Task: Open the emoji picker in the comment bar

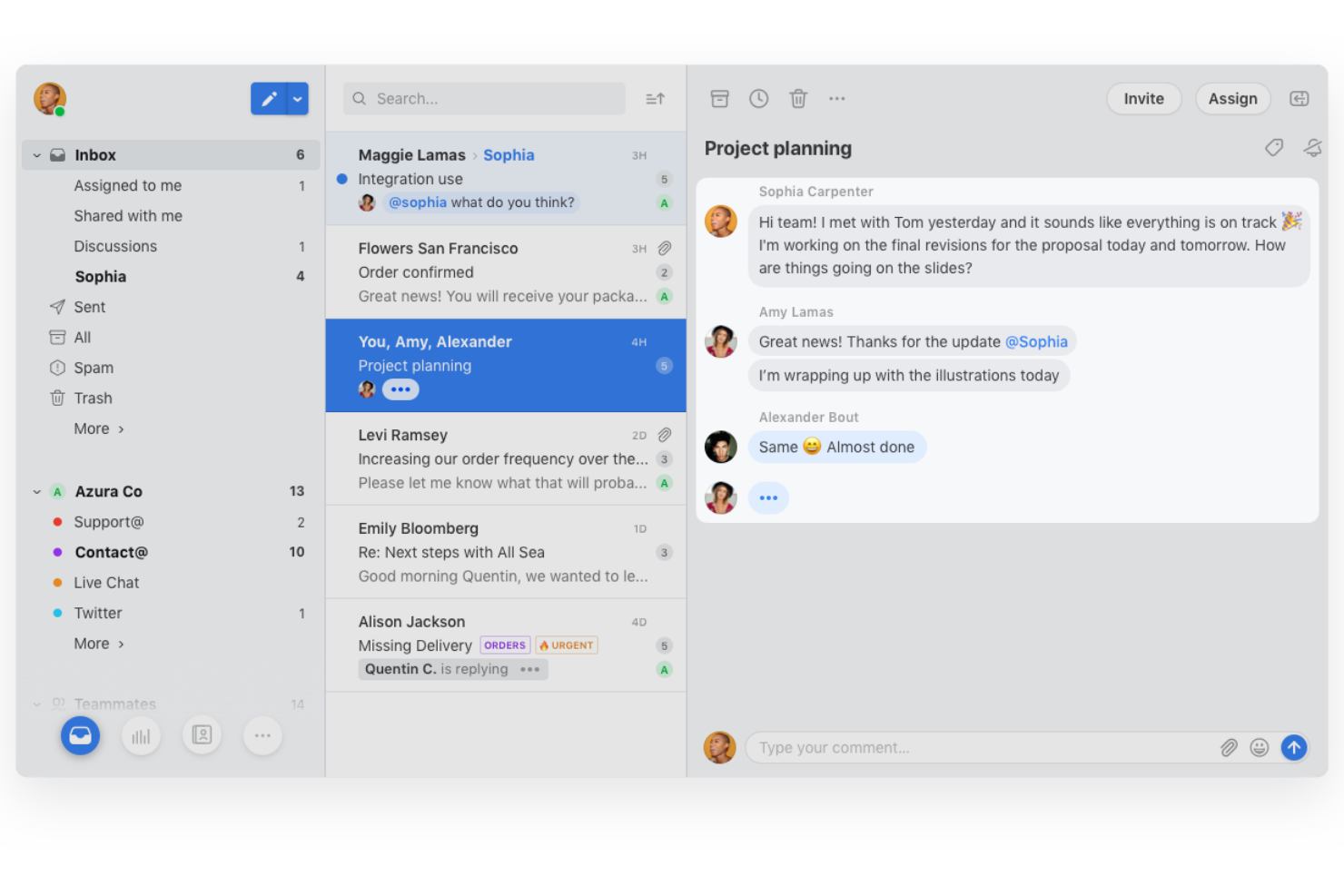Action: click(1260, 747)
